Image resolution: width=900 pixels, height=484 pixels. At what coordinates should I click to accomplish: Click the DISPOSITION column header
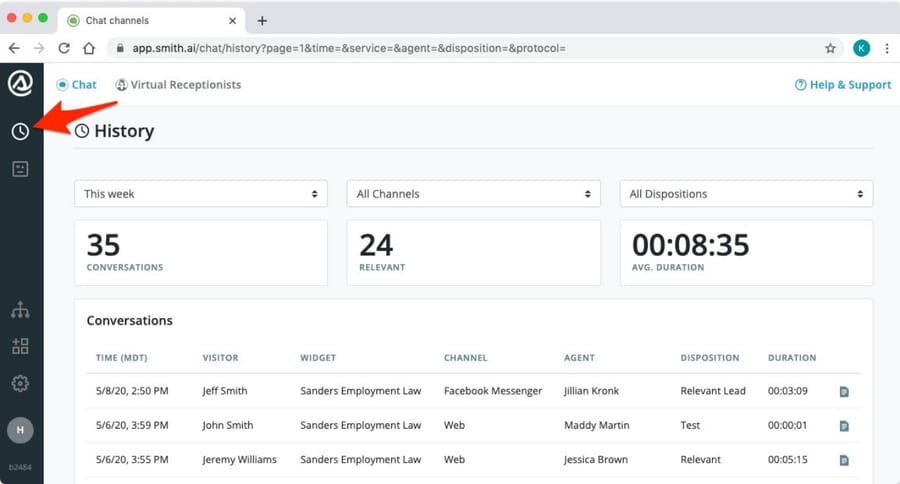coord(710,358)
